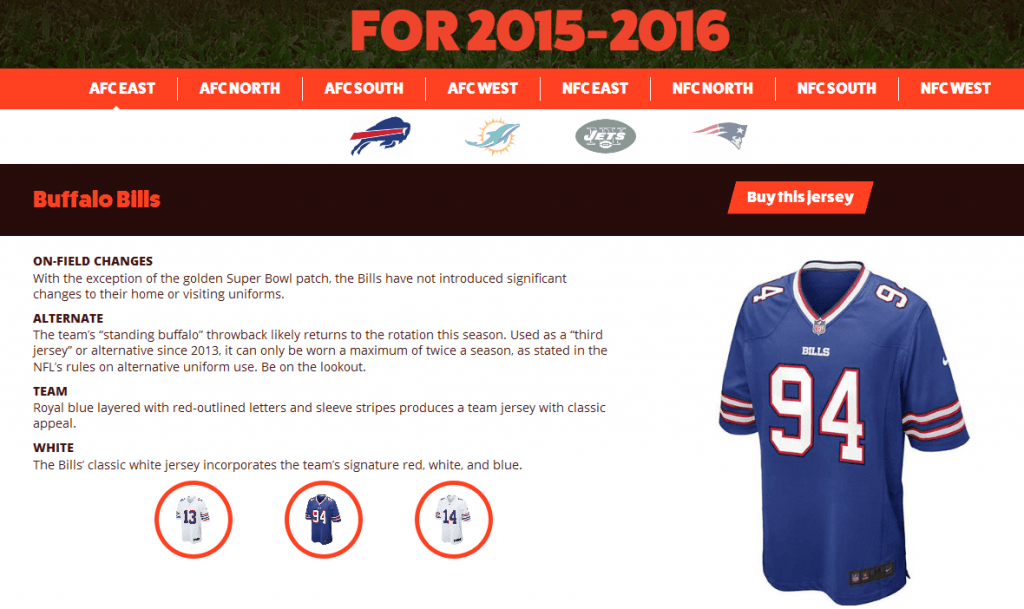Open the NFC East tab

tap(595, 88)
